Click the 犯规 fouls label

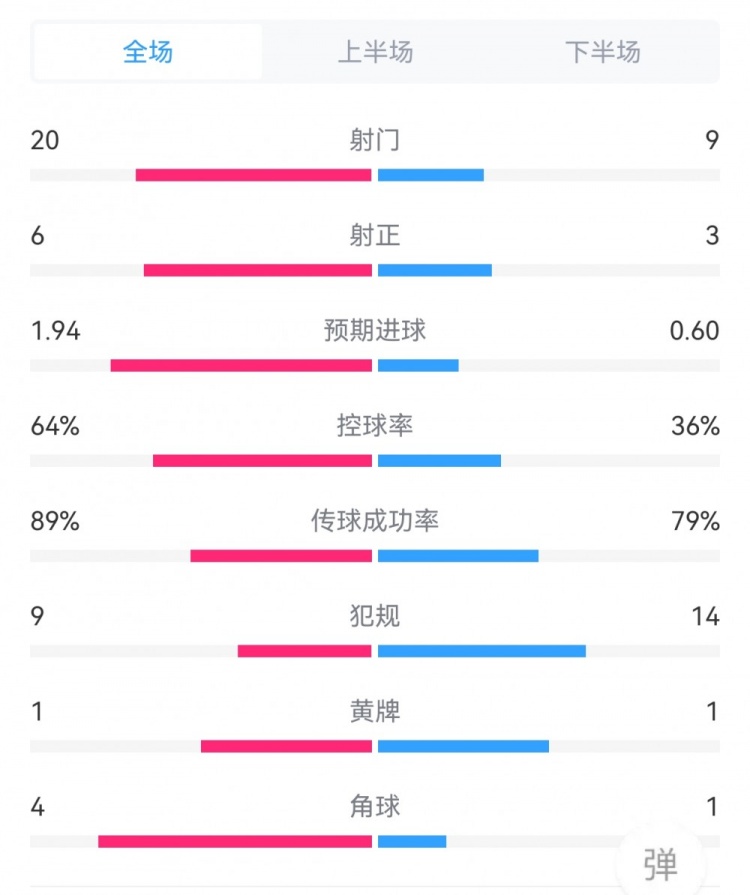point(375,616)
